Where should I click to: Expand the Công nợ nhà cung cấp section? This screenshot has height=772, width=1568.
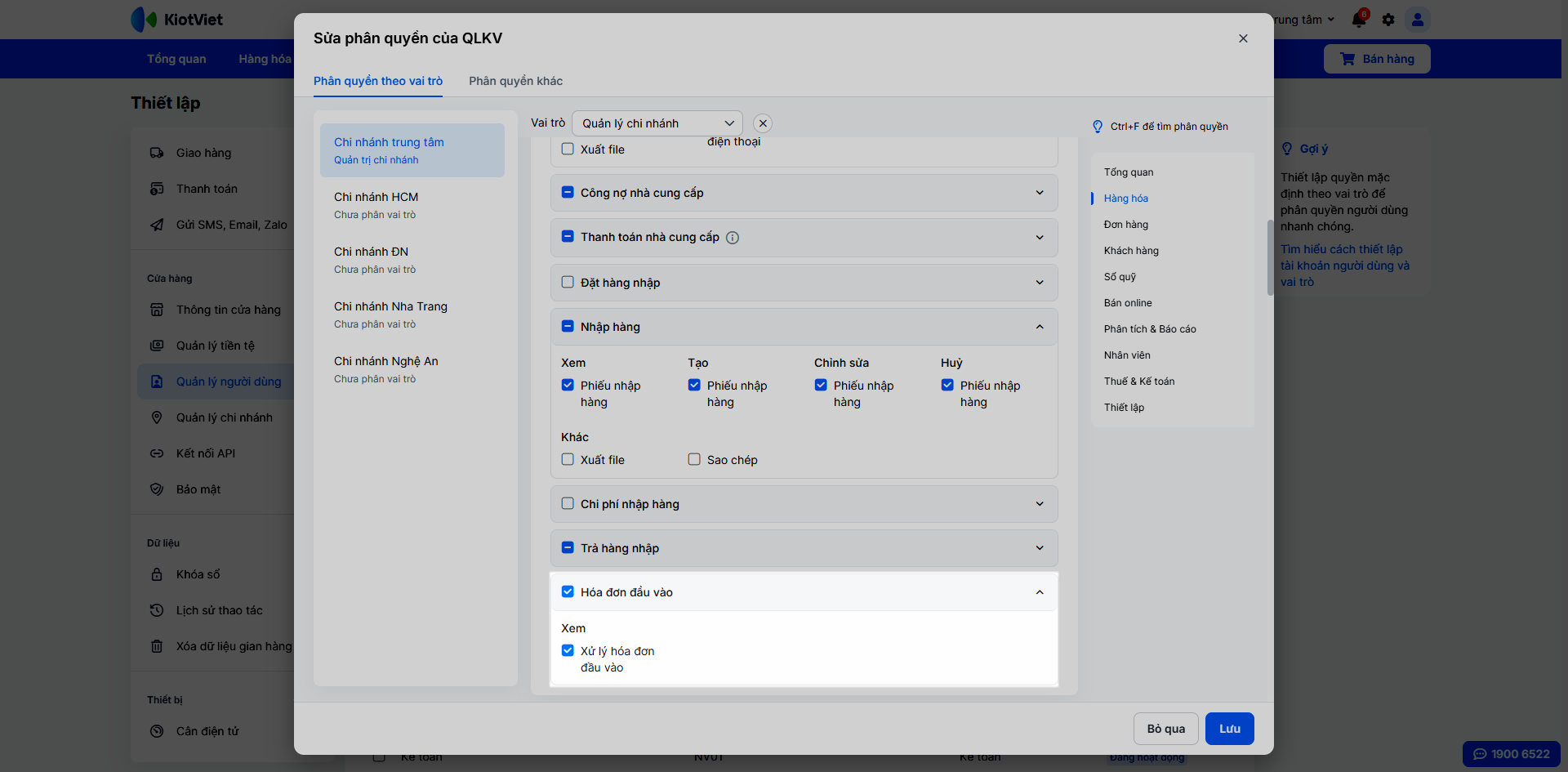coord(1040,193)
